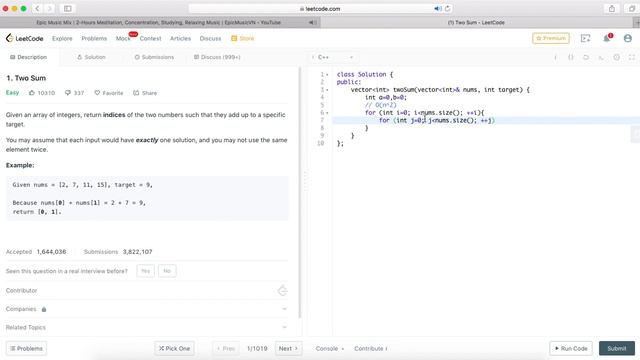Switch to the Epic Music Mix YouTube tab
640x360 pixels.
(160, 22)
